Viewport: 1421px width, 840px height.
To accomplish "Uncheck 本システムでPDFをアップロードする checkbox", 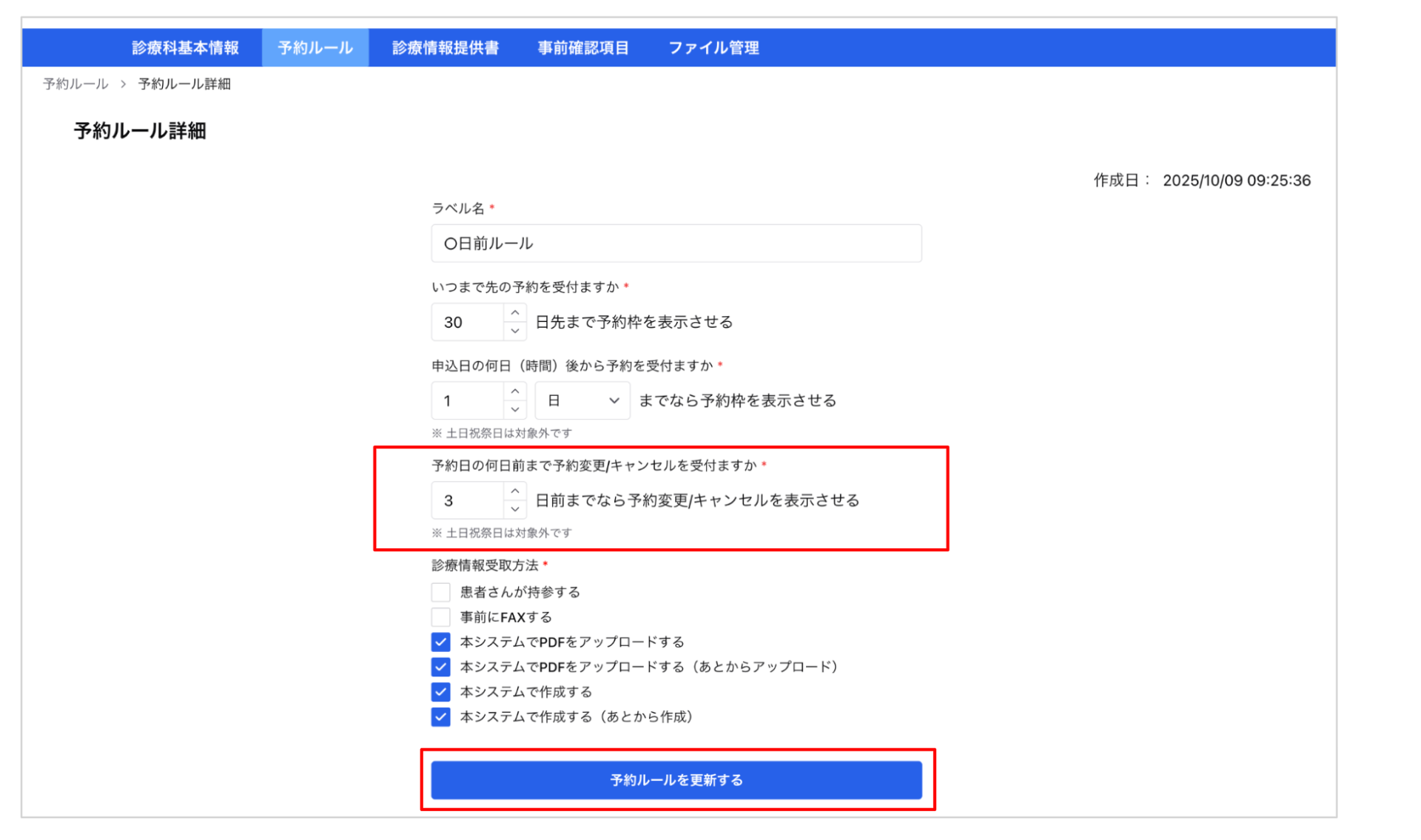I will click(441, 642).
